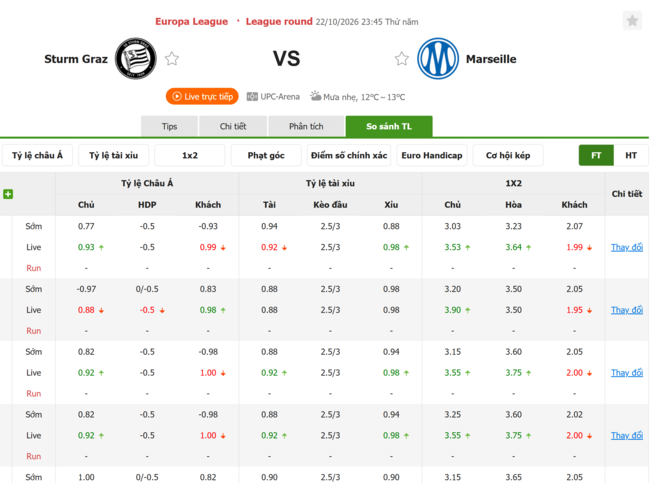Image resolution: width=650 pixels, height=483 pixels.
Task: Select the Euro Handicap filter
Action: (x=432, y=155)
